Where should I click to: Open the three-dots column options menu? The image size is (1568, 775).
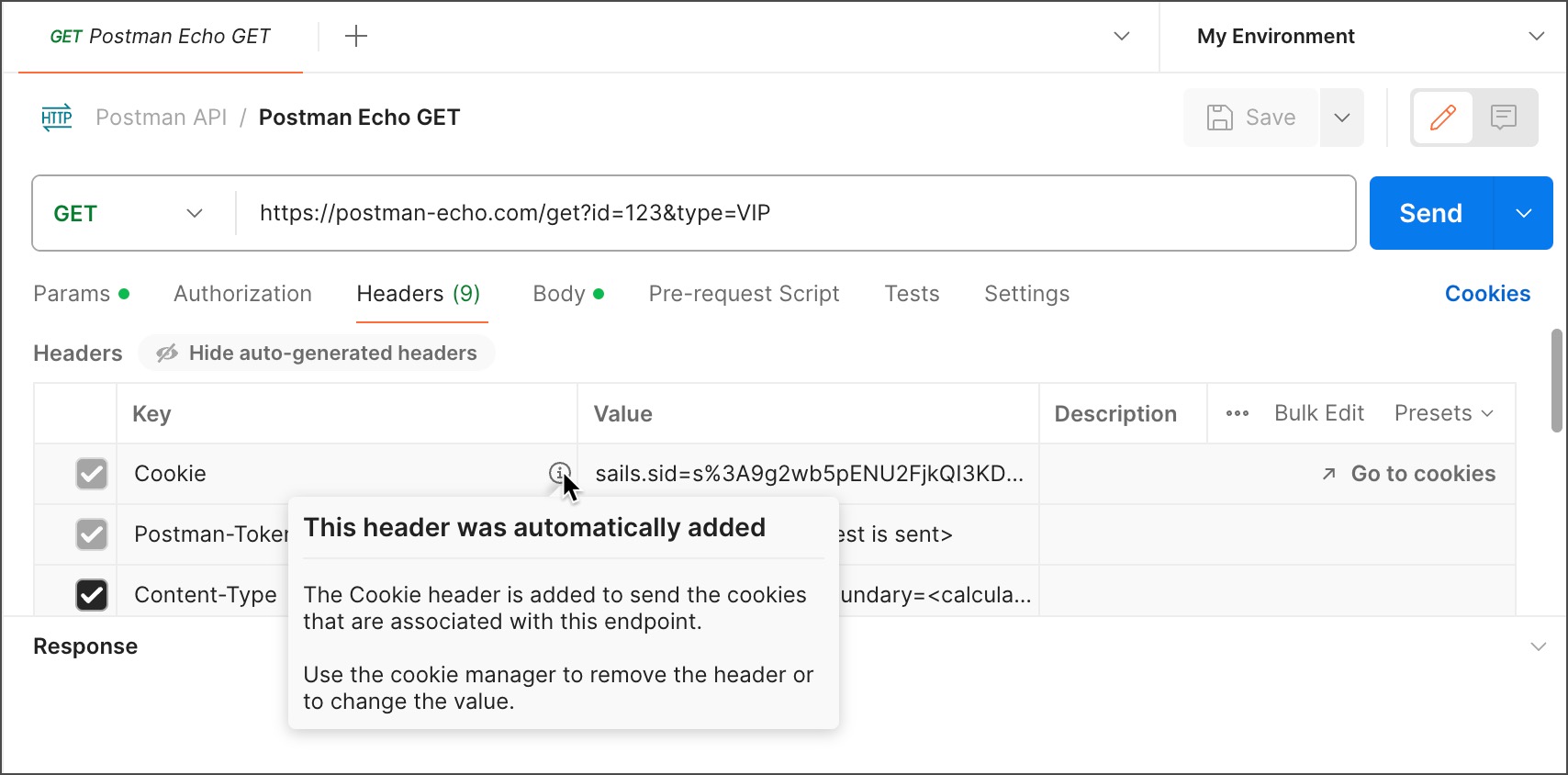[x=1238, y=413]
